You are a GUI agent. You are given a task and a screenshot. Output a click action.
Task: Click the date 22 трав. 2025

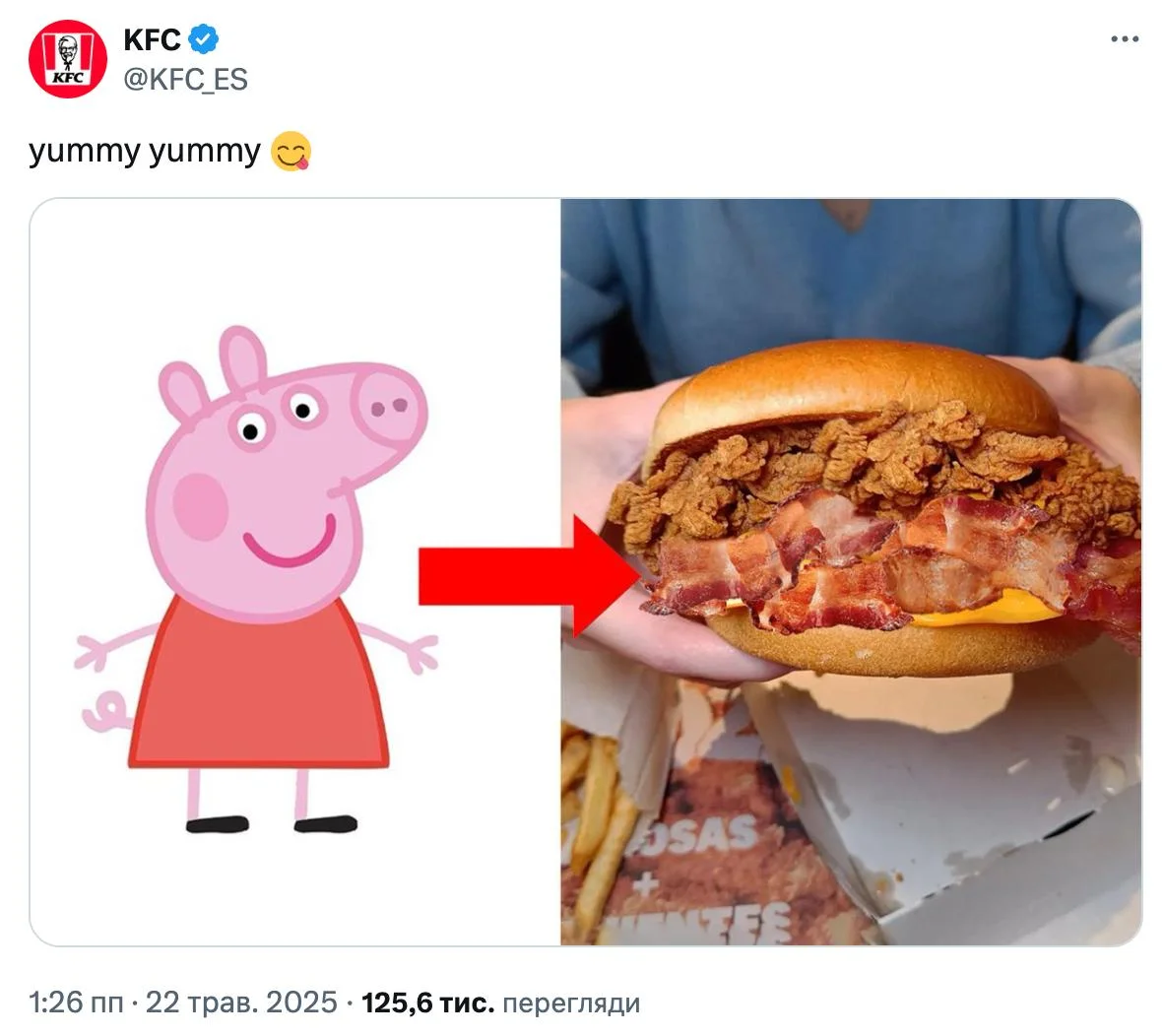click(241, 1003)
